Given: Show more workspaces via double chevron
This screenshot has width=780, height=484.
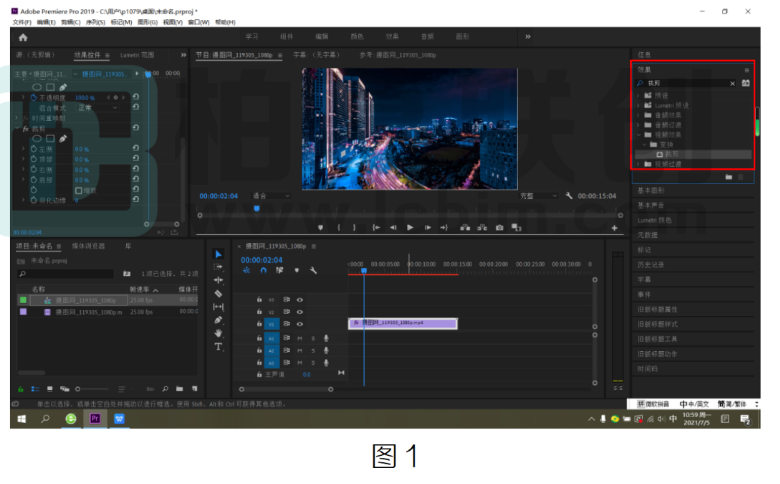Looking at the screenshot, I should 528,36.
